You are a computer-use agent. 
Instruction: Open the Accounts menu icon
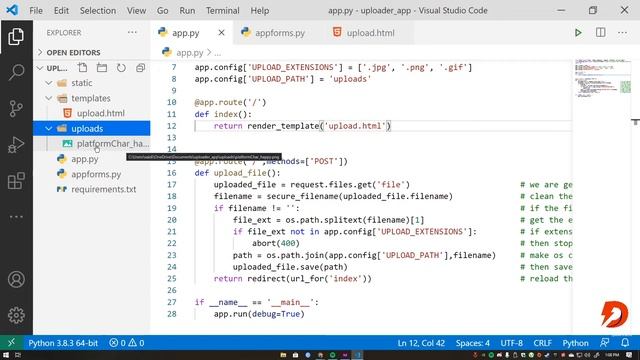(x=16, y=280)
